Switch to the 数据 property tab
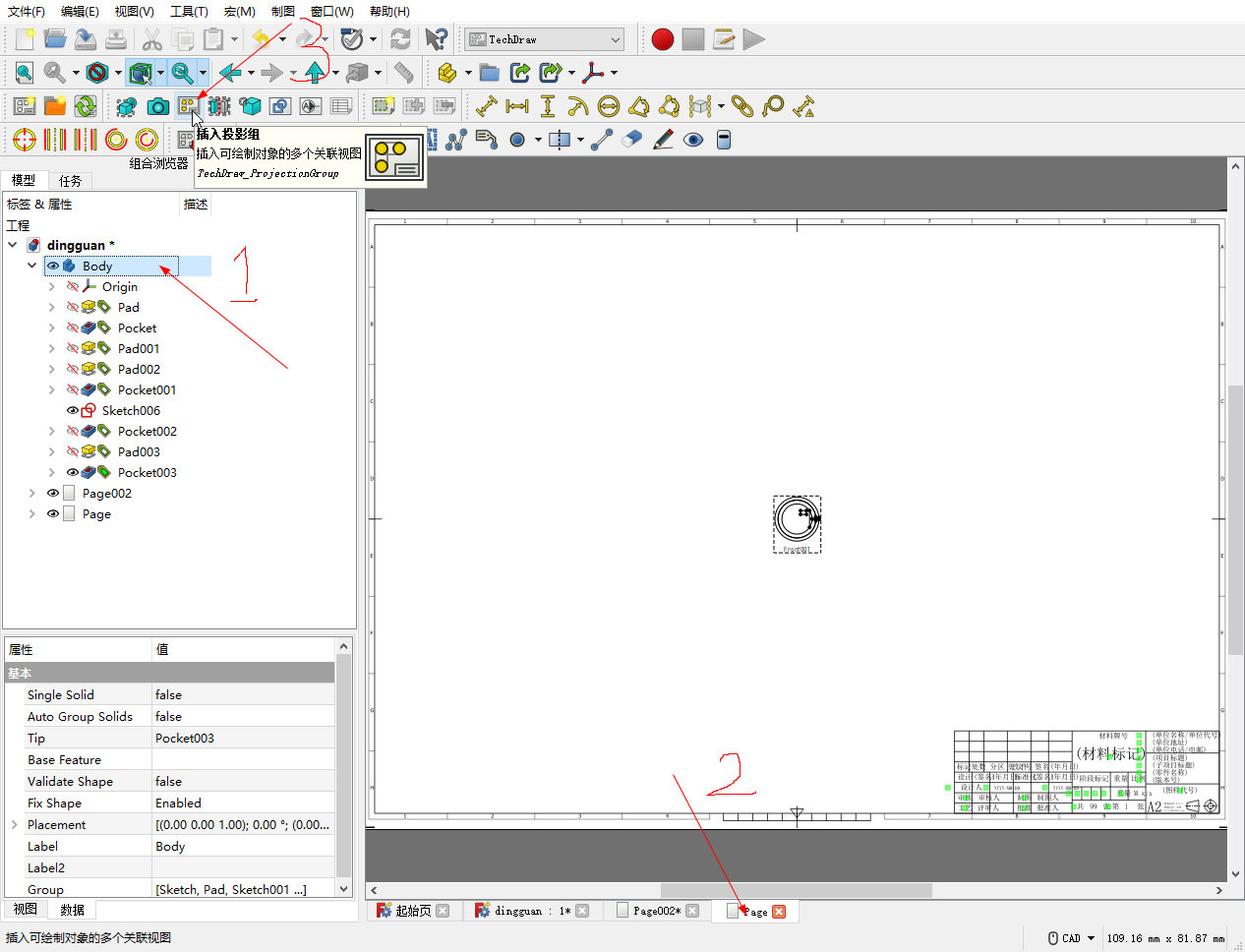Viewport: 1245px width, 952px height. [x=72, y=910]
